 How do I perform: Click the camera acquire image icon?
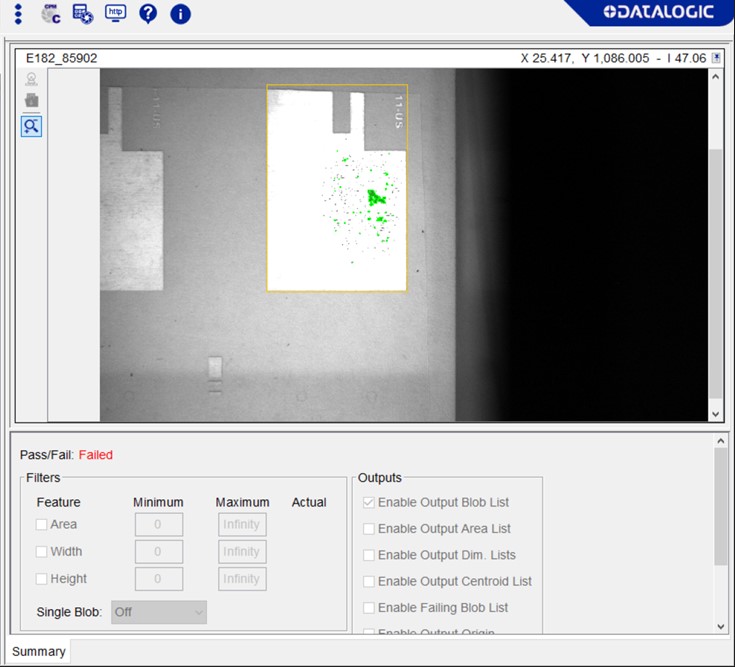(x=32, y=80)
